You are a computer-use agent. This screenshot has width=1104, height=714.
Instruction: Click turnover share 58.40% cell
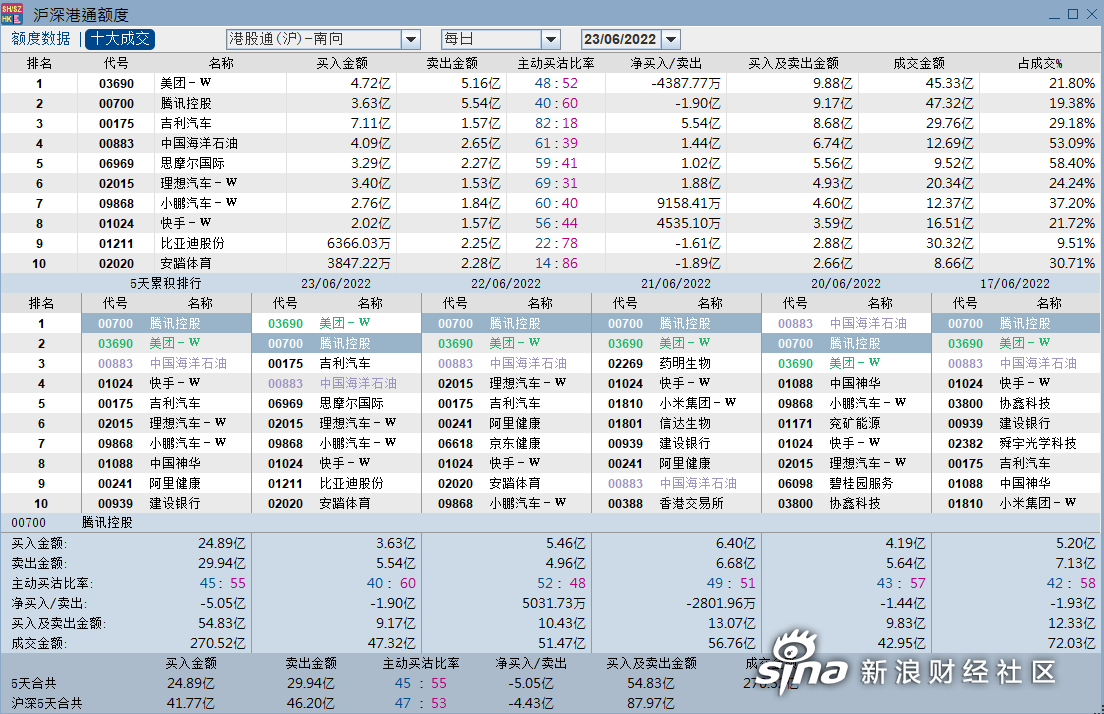[x=1072, y=163]
